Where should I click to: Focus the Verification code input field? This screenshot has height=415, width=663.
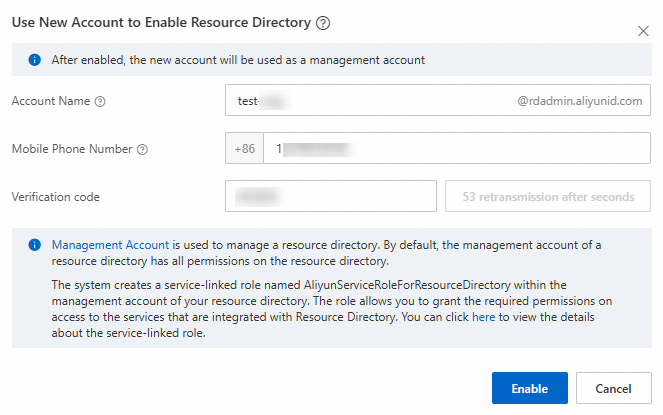click(331, 196)
